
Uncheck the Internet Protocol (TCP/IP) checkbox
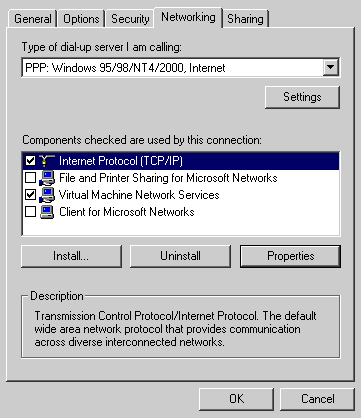[30, 161]
